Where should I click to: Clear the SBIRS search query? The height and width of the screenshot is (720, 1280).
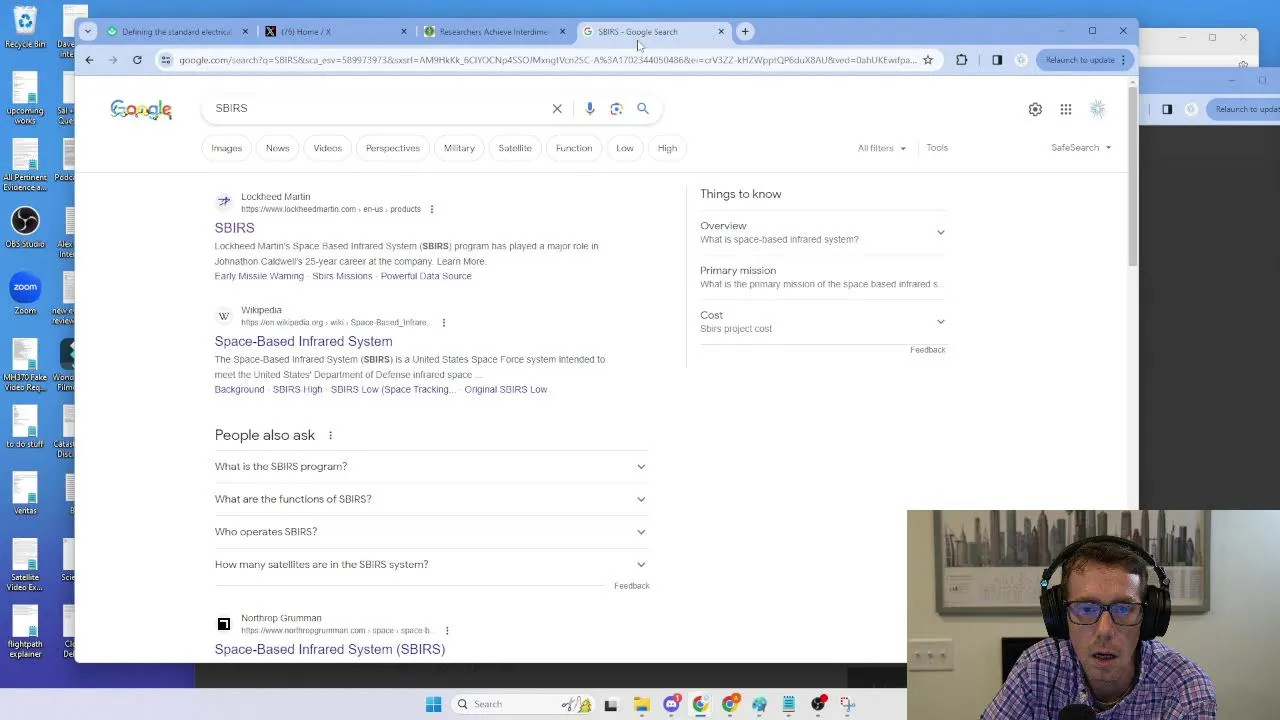click(557, 108)
